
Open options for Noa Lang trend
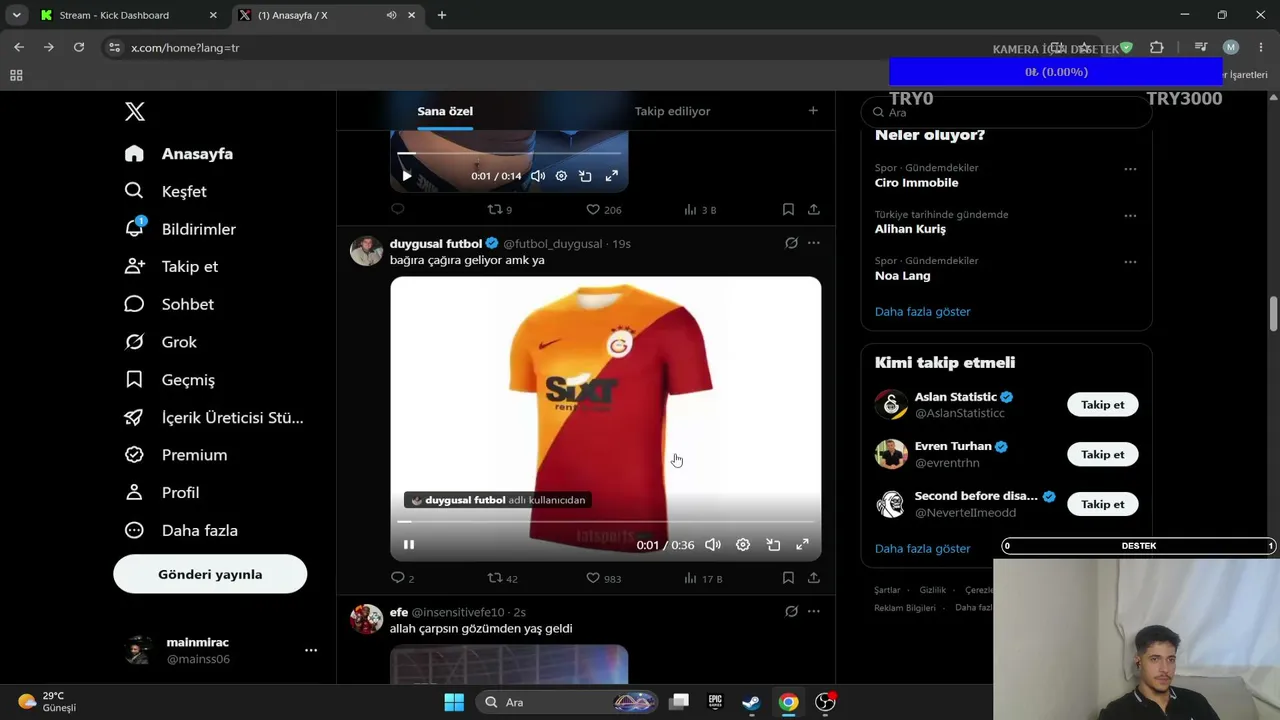click(1130, 262)
